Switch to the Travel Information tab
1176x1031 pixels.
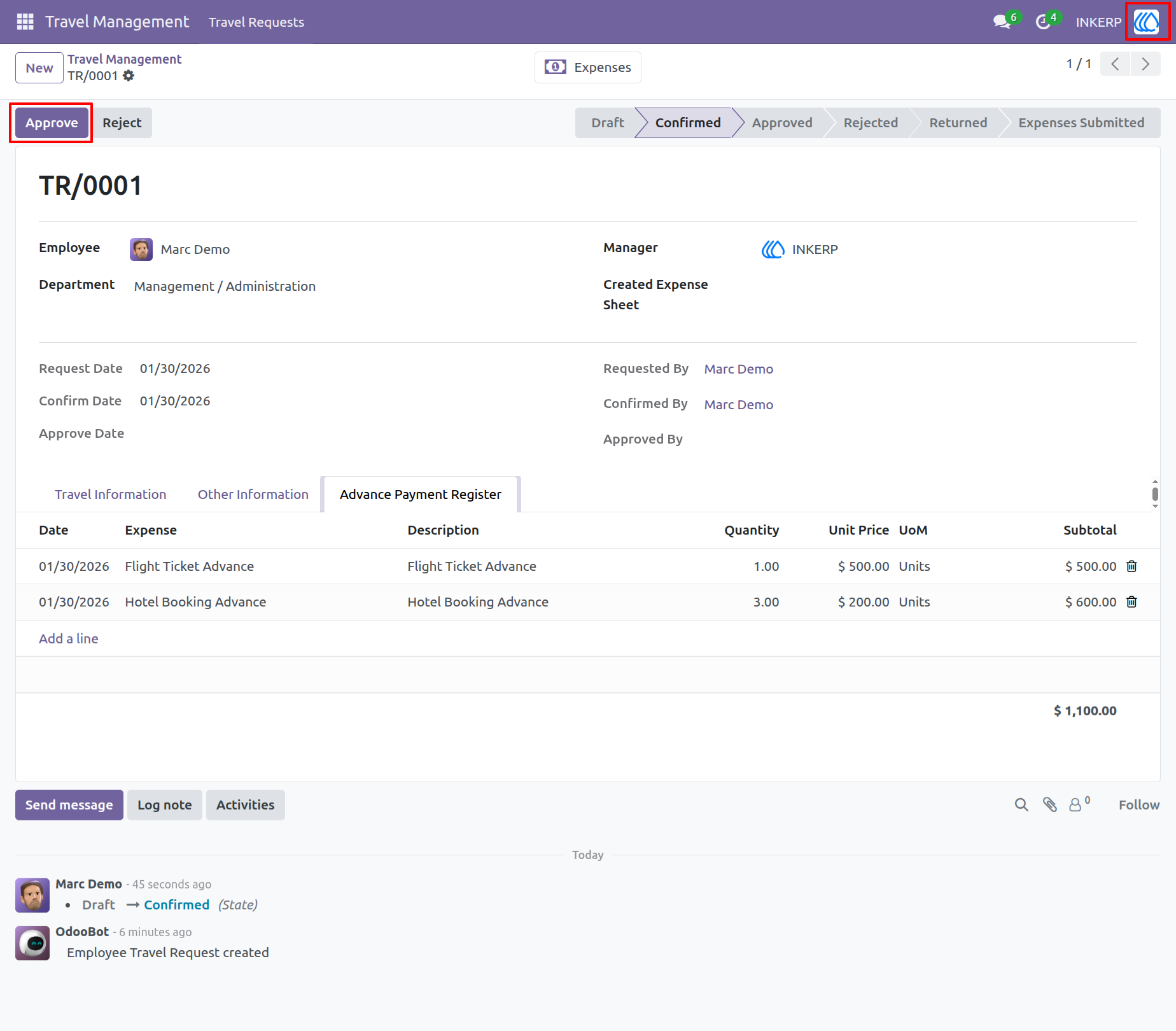(111, 494)
